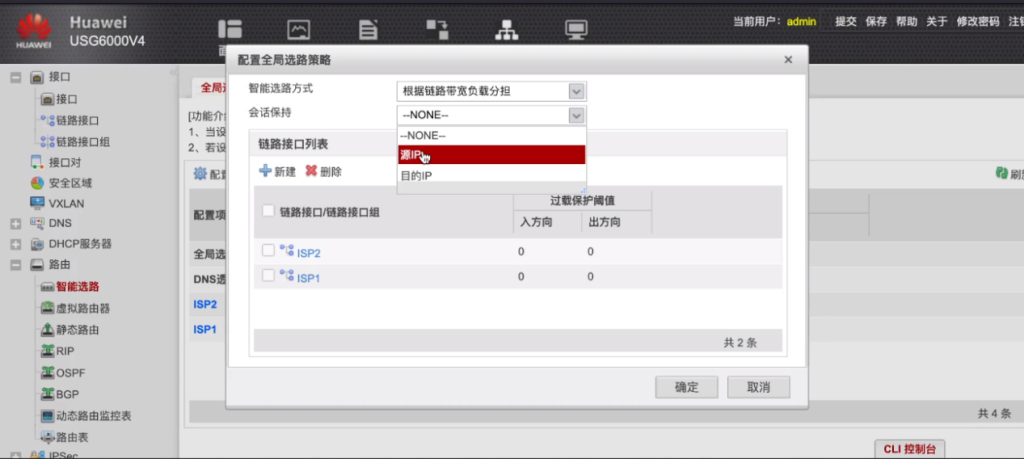Screen dimensions: 1024x459
Task: Click 修改密码 in the top menu
Action: coord(978,21)
